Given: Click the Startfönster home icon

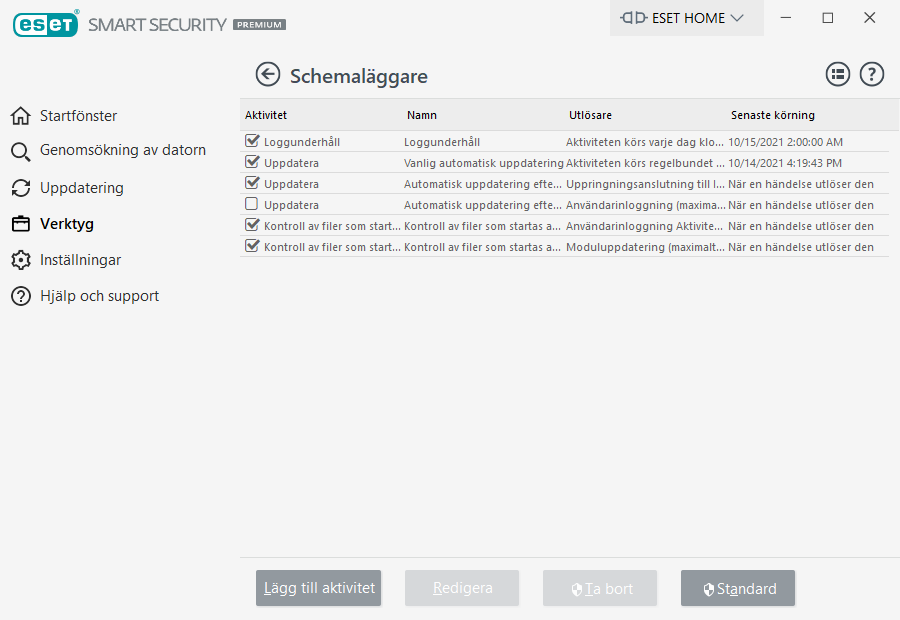Looking at the screenshot, I should pyautogui.click(x=20, y=116).
